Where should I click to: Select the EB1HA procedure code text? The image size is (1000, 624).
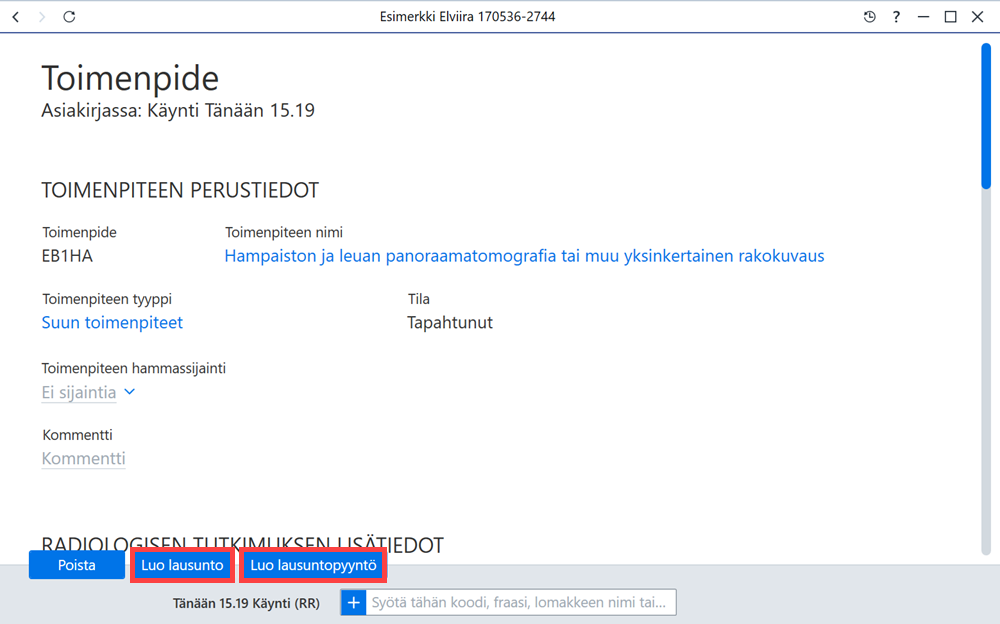click(67, 256)
